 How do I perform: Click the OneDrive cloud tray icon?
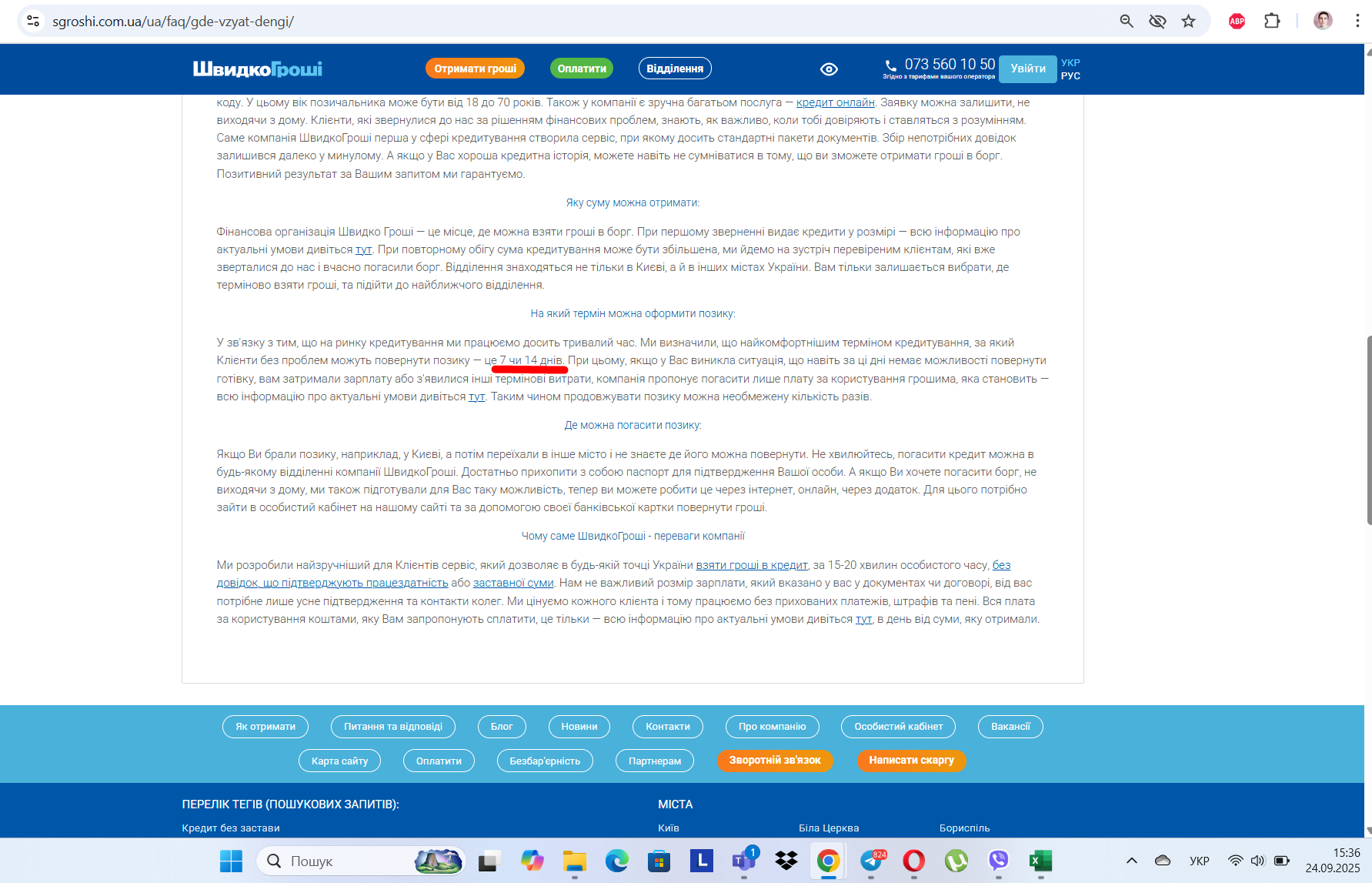(x=1163, y=861)
